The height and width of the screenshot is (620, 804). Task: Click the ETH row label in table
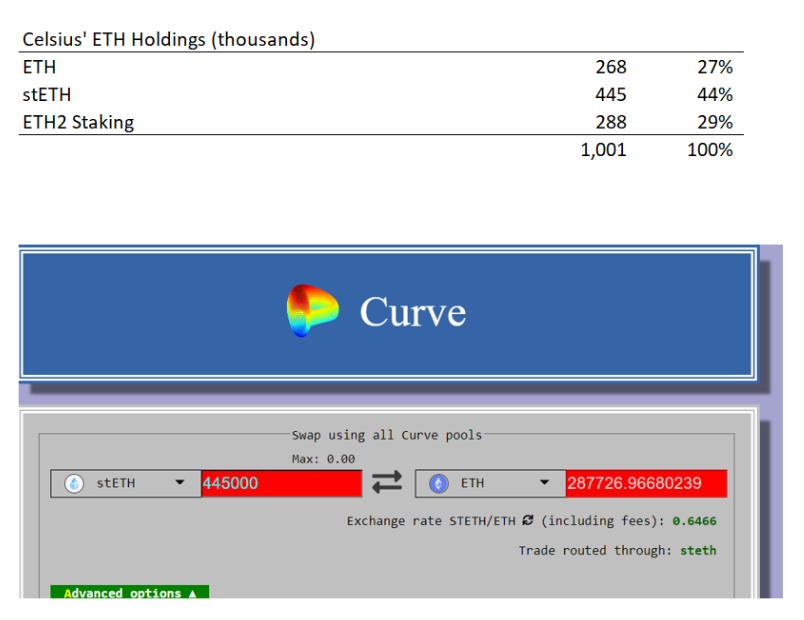pyautogui.click(x=39, y=67)
